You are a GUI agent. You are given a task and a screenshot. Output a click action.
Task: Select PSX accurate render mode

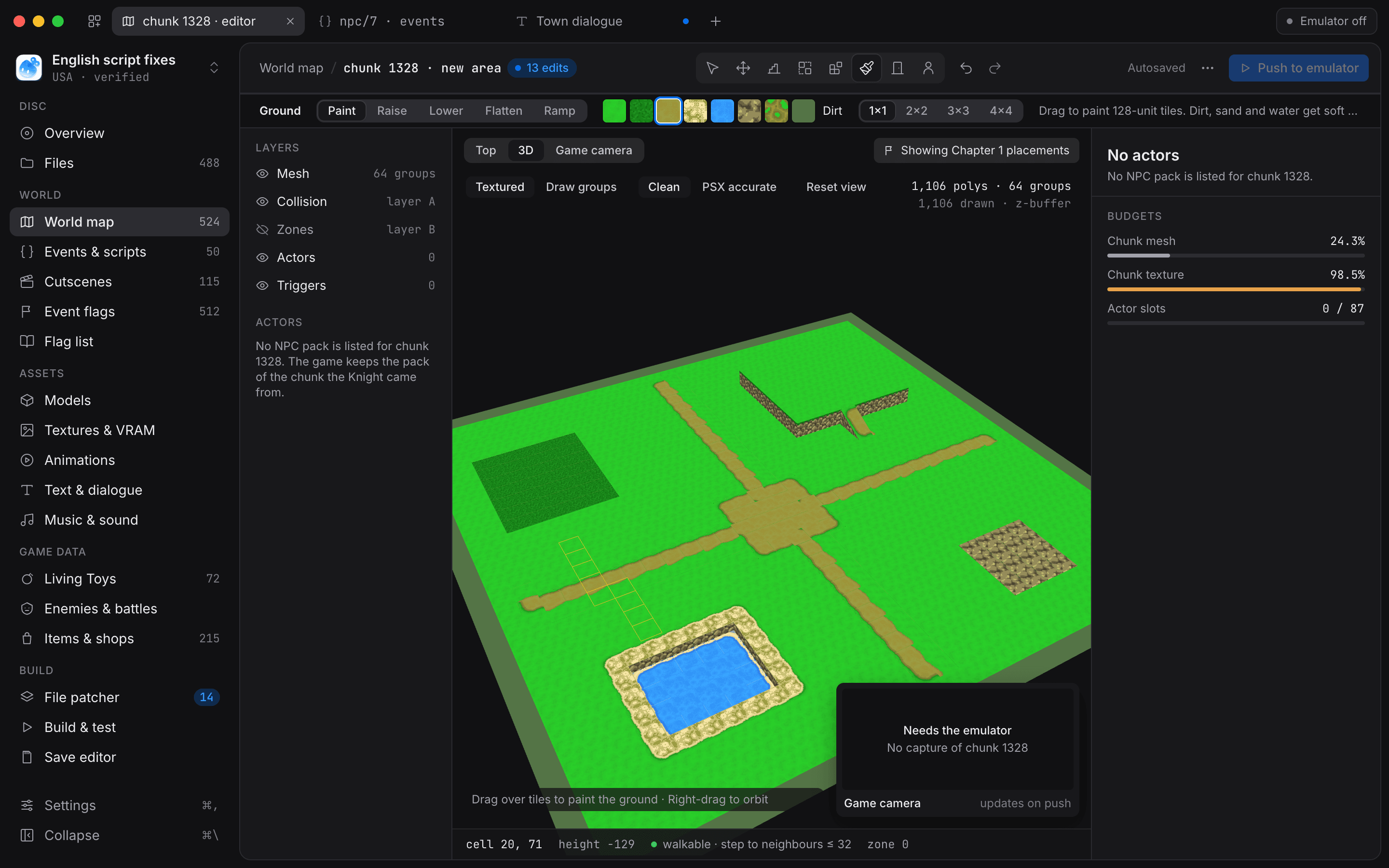coord(739,187)
